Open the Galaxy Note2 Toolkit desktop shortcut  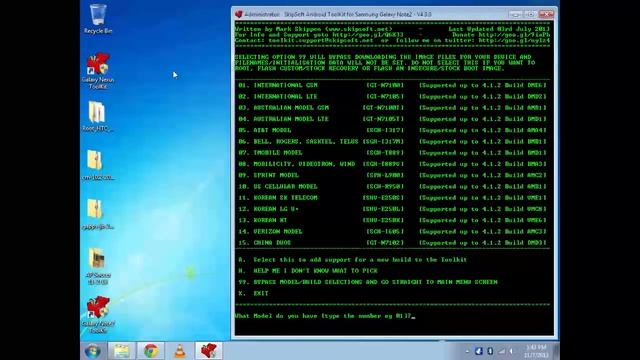pos(98,315)
